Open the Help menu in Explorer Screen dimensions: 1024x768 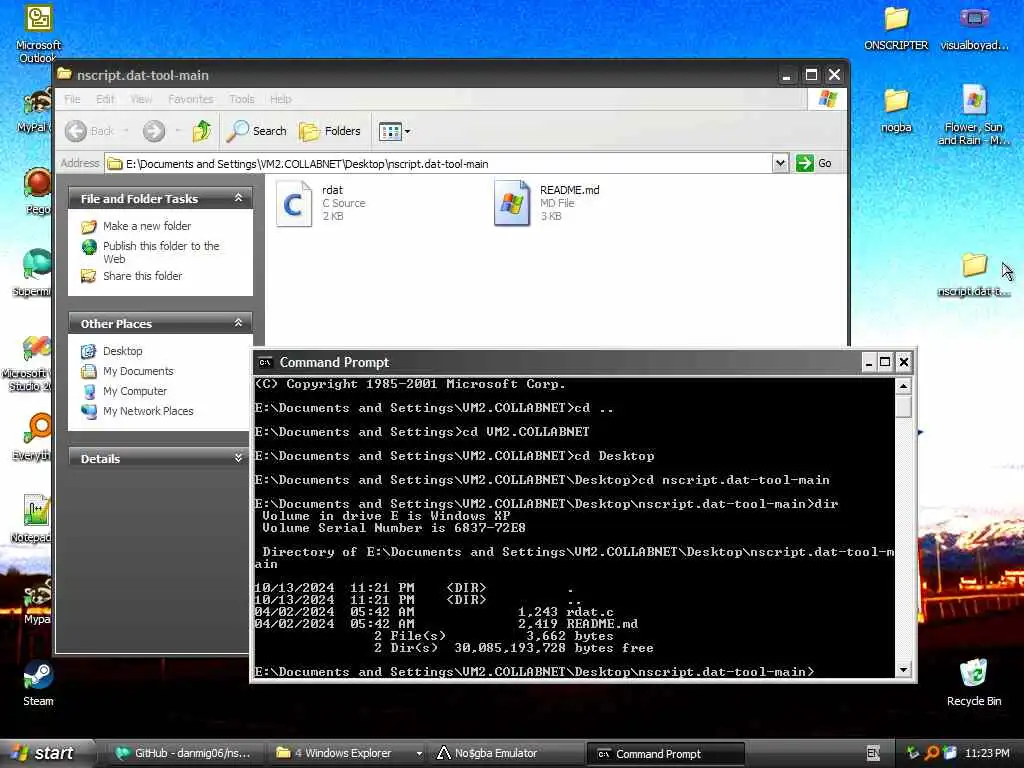[x=281, y=99]
